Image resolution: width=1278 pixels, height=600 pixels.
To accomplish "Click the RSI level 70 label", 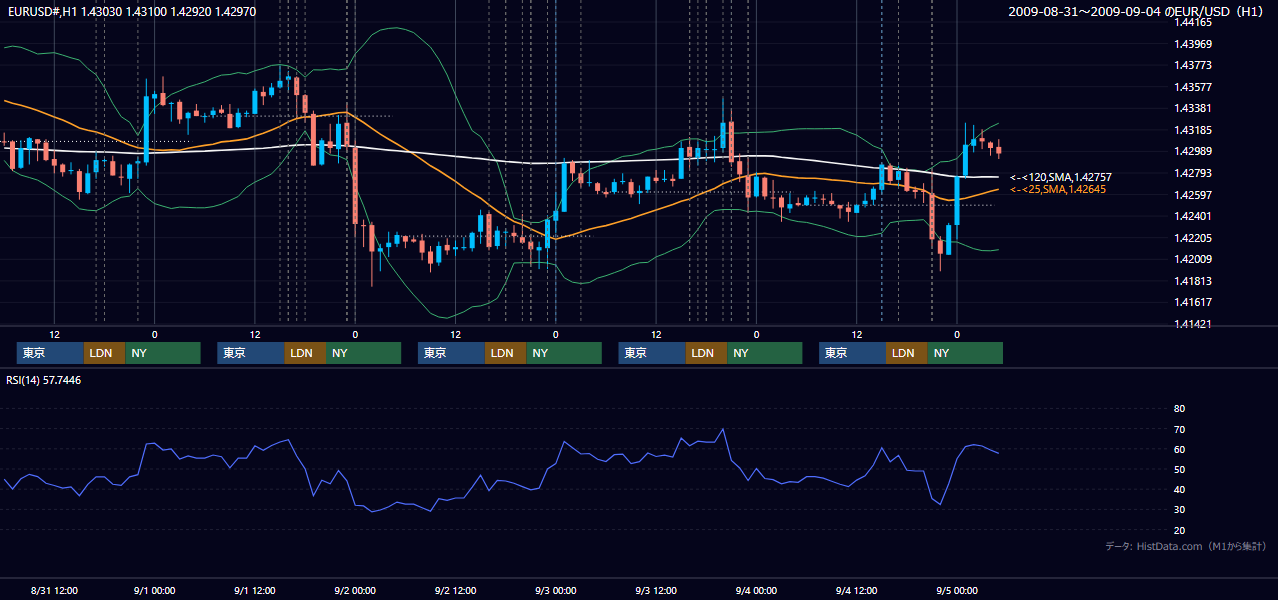I will pyautogui.click(x=1179, y=429).
